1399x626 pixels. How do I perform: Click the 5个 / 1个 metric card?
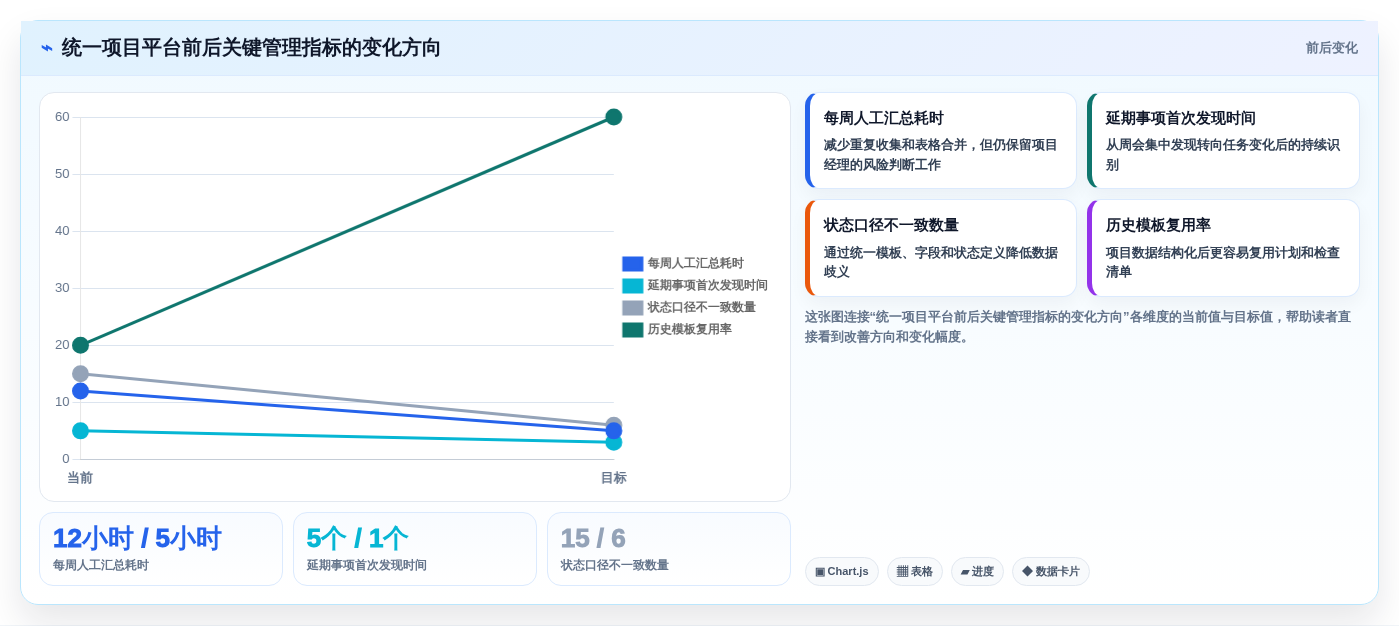[x=415, y=549]
